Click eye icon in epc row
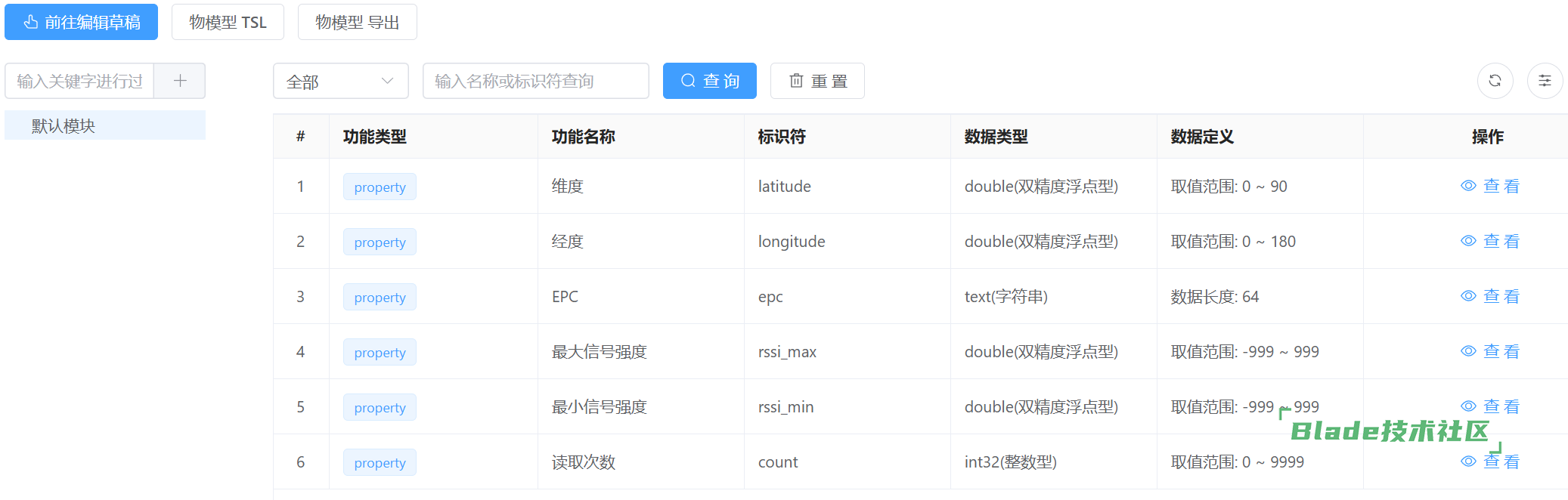1568x500 pixels. point(1468,296)
